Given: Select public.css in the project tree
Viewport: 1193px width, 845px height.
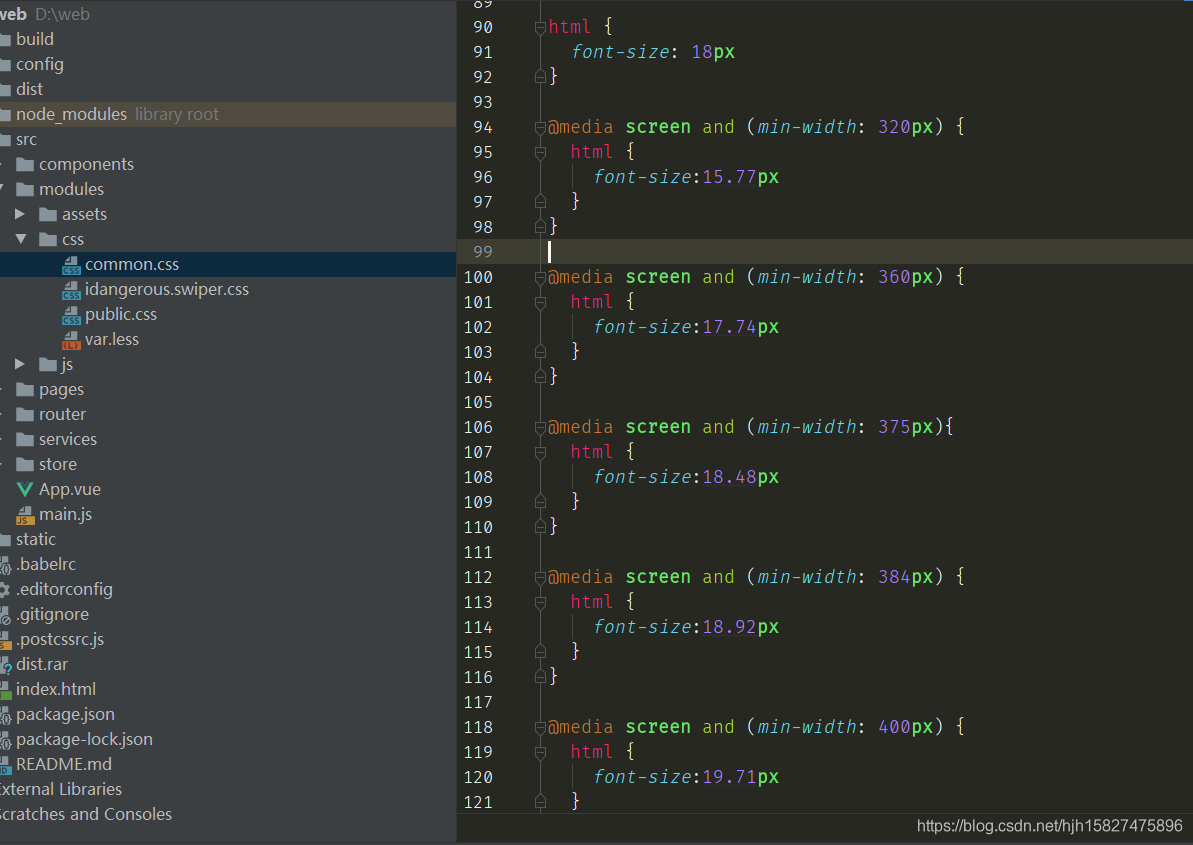Looking at the screenshot, I should pyautogui.click(x=118, y=313).
